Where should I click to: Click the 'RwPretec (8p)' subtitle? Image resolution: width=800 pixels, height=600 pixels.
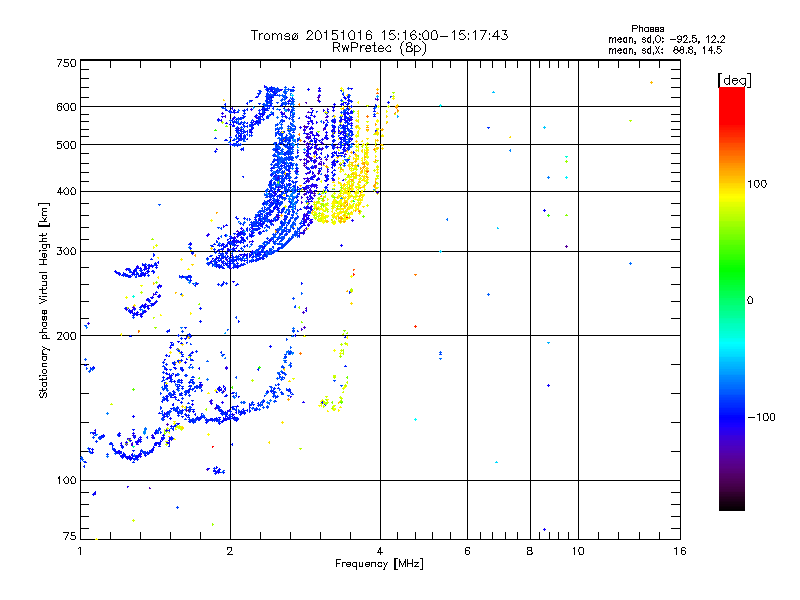379,48
